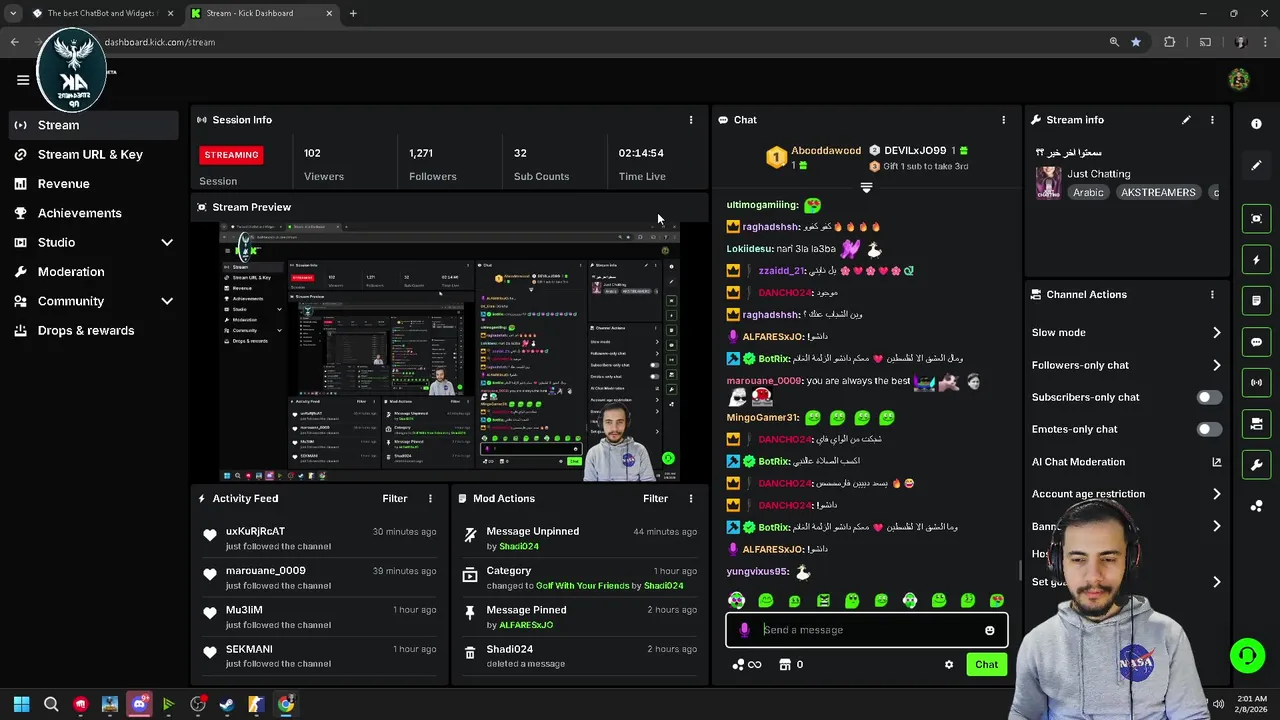Image resolution: width=1280 pixels, height=720 pixels.
Task: Select uxKuRjRcAT follow entry in Activity Feed
Action: pos(320,538)
